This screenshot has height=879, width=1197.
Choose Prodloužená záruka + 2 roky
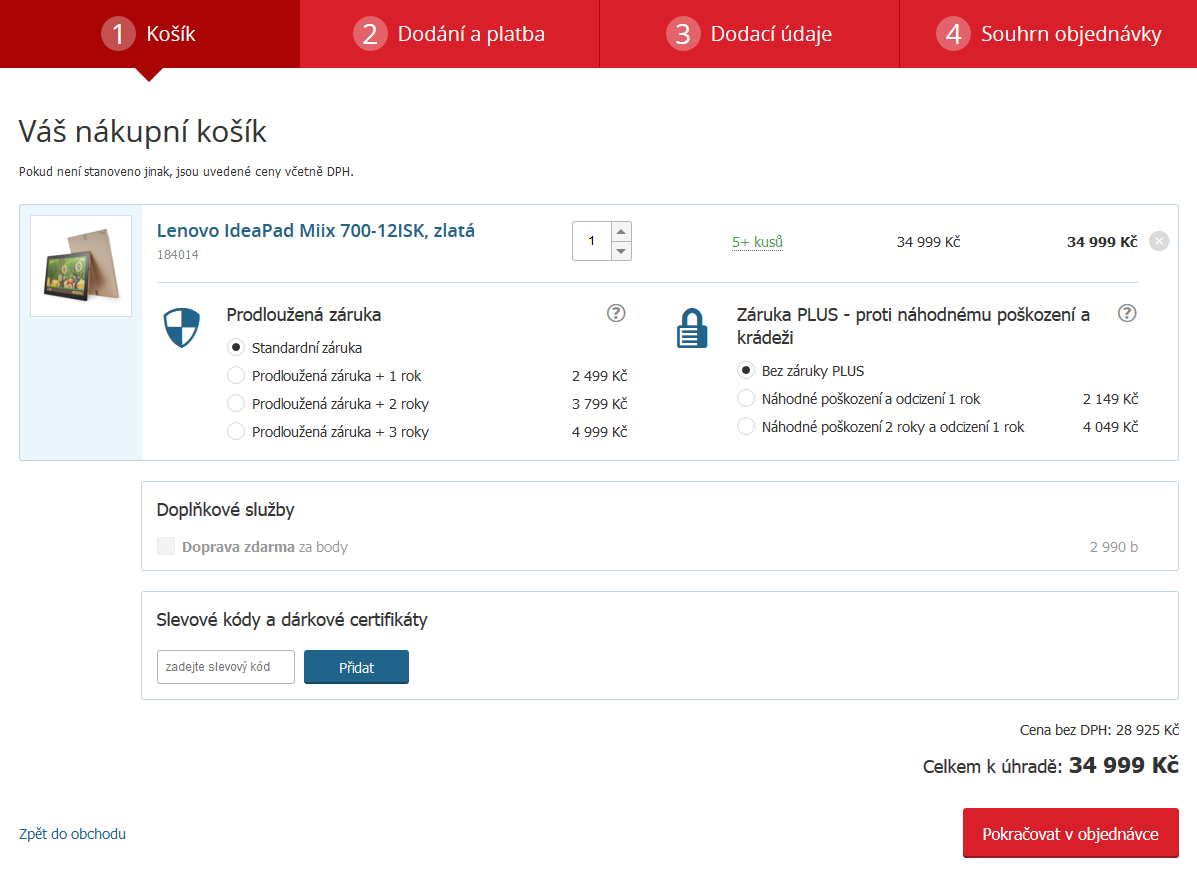pyautogui.click(x=236, y=404)
